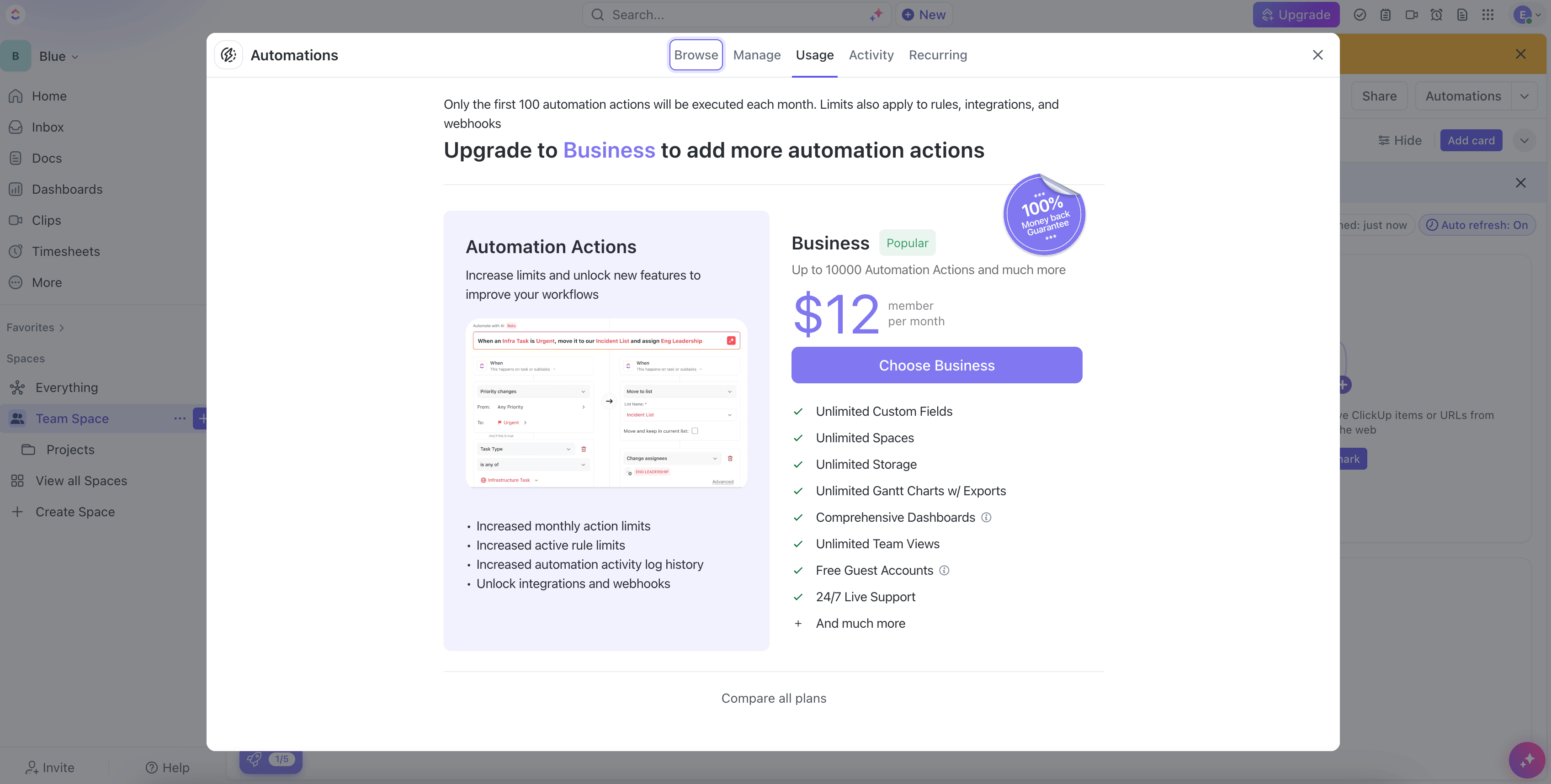1551x784 pixels.
Task: Click Invite at the sidebar bottom
Action: pos(50,767)
